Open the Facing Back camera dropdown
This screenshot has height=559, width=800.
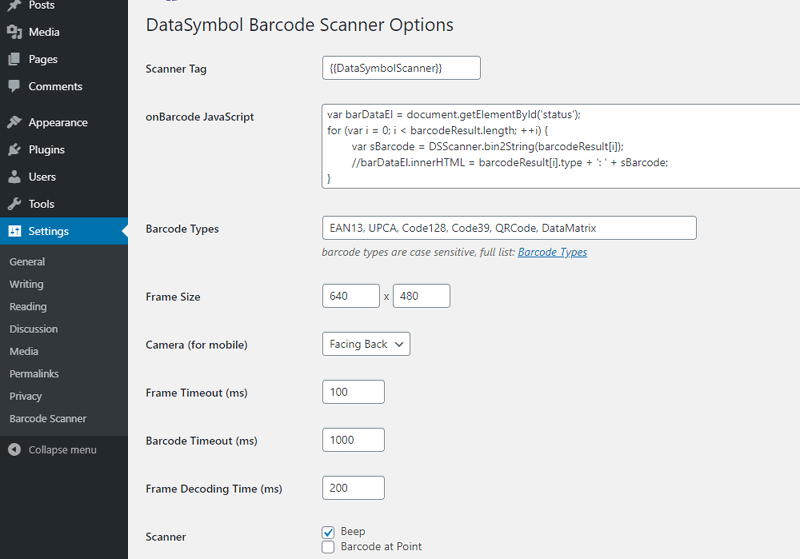click(366, 344)
